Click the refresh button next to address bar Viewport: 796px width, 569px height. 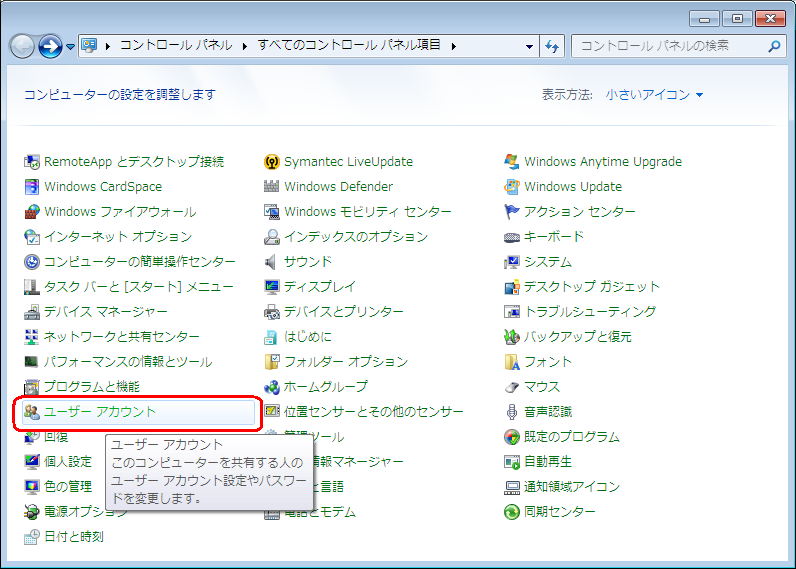552,47
